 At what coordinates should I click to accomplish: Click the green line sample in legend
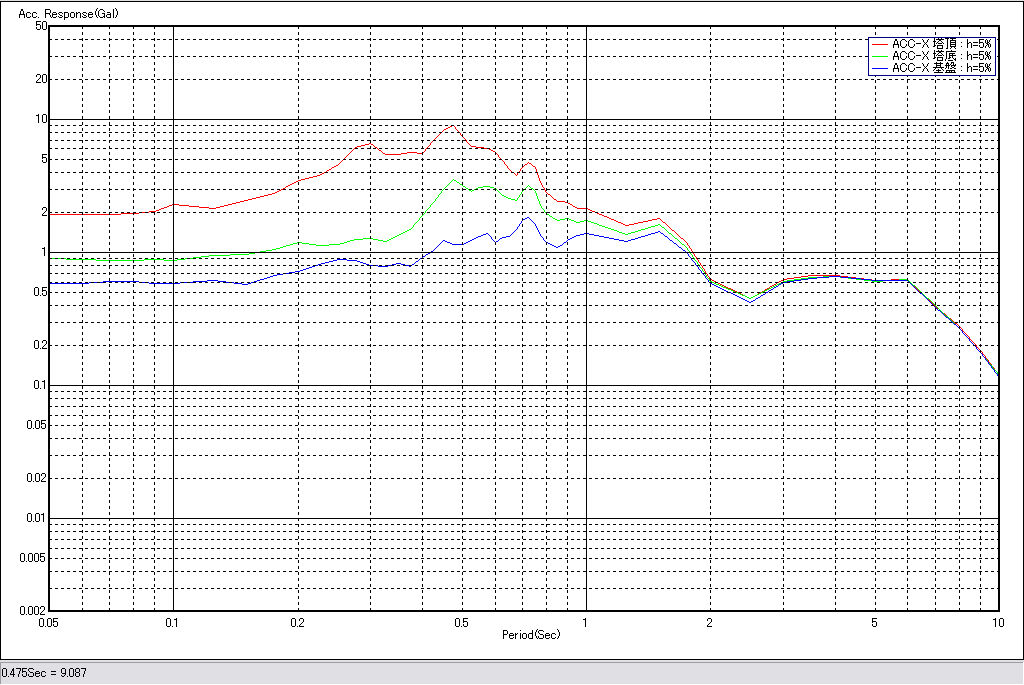[x=879, y=56]
